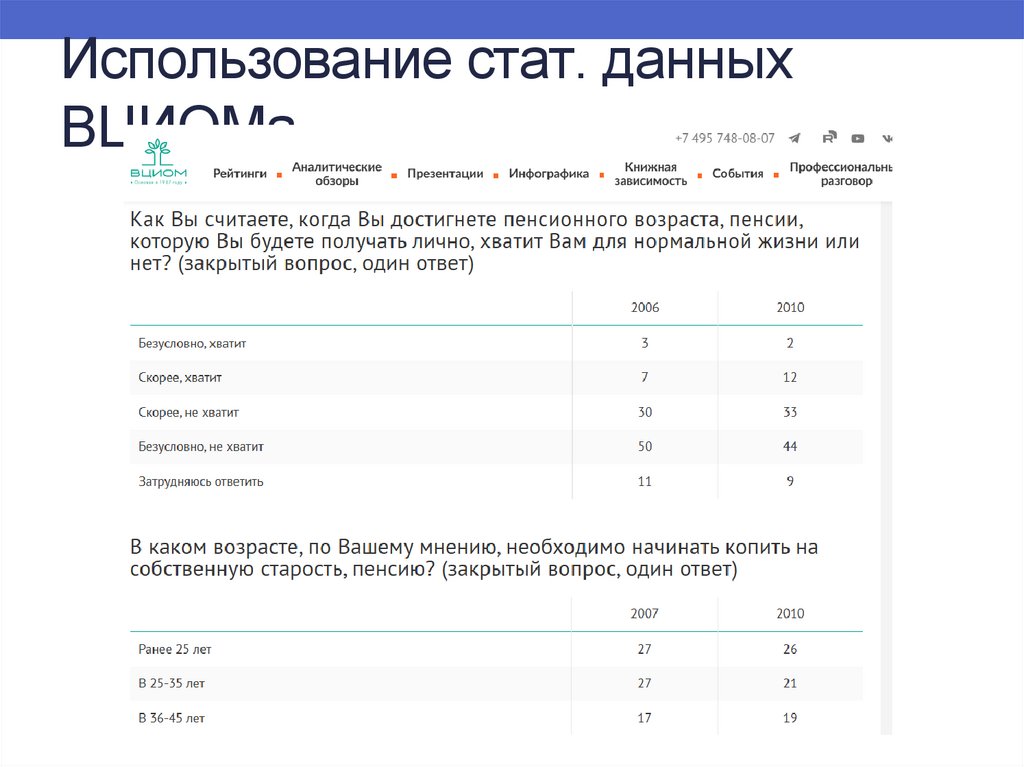Image resolution: width=1024 pixels, height=767 pixels.
Task: Go to the Презентации section
Action: (445, 174)
